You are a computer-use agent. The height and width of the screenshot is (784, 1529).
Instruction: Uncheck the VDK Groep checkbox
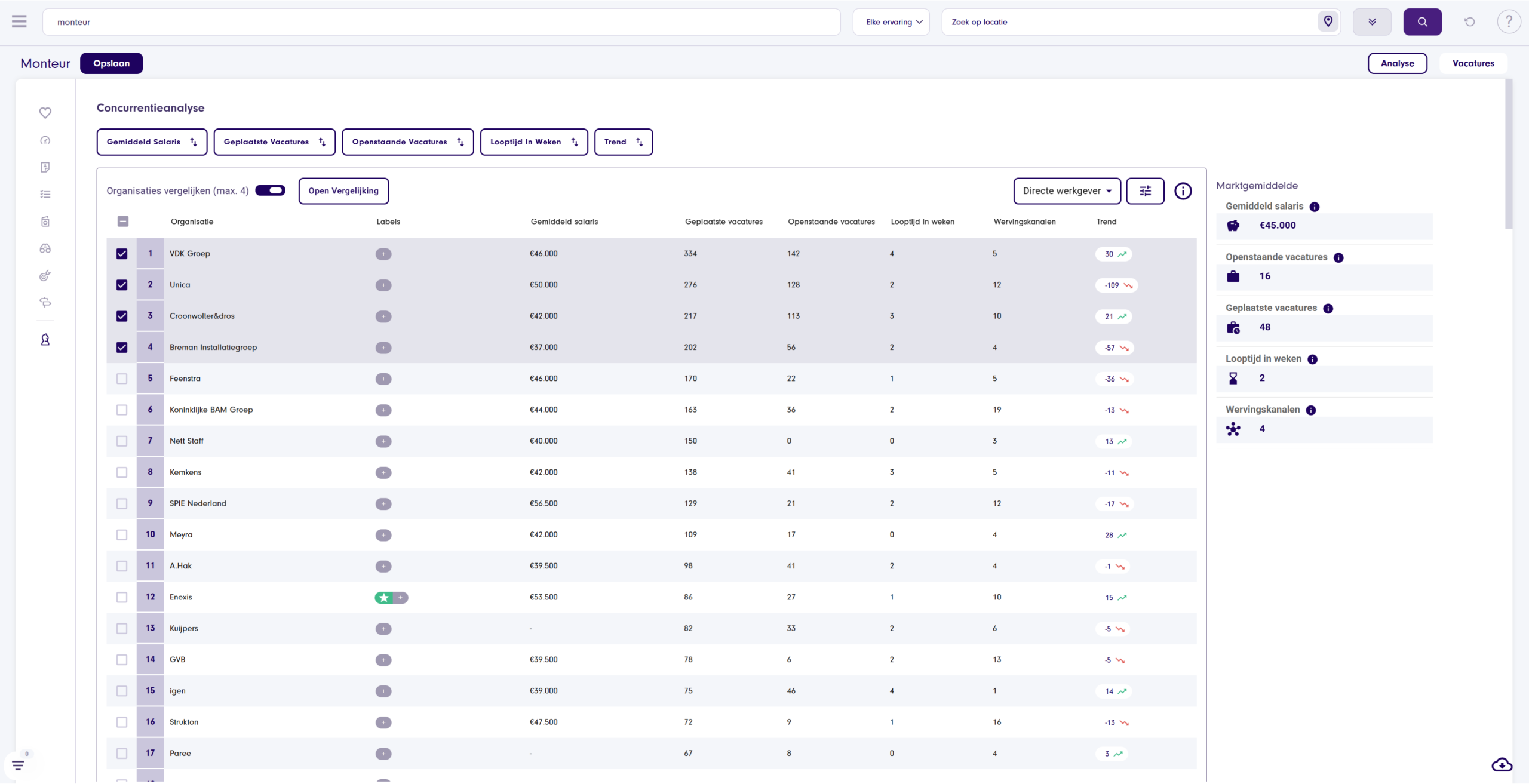click(x=122, y=254)
